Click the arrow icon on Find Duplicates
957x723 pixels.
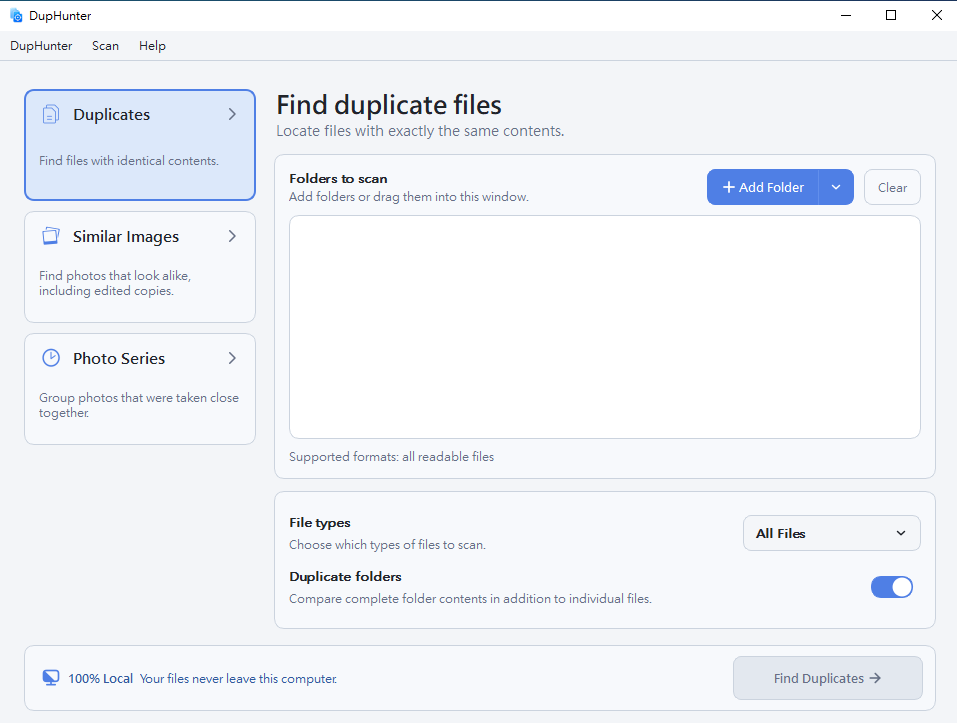[875, 678]
